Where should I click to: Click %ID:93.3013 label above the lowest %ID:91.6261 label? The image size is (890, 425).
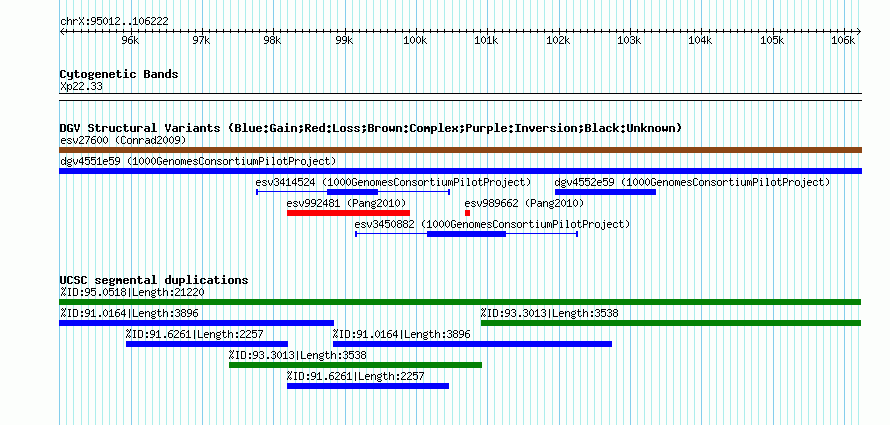click(x=297, y=355)
